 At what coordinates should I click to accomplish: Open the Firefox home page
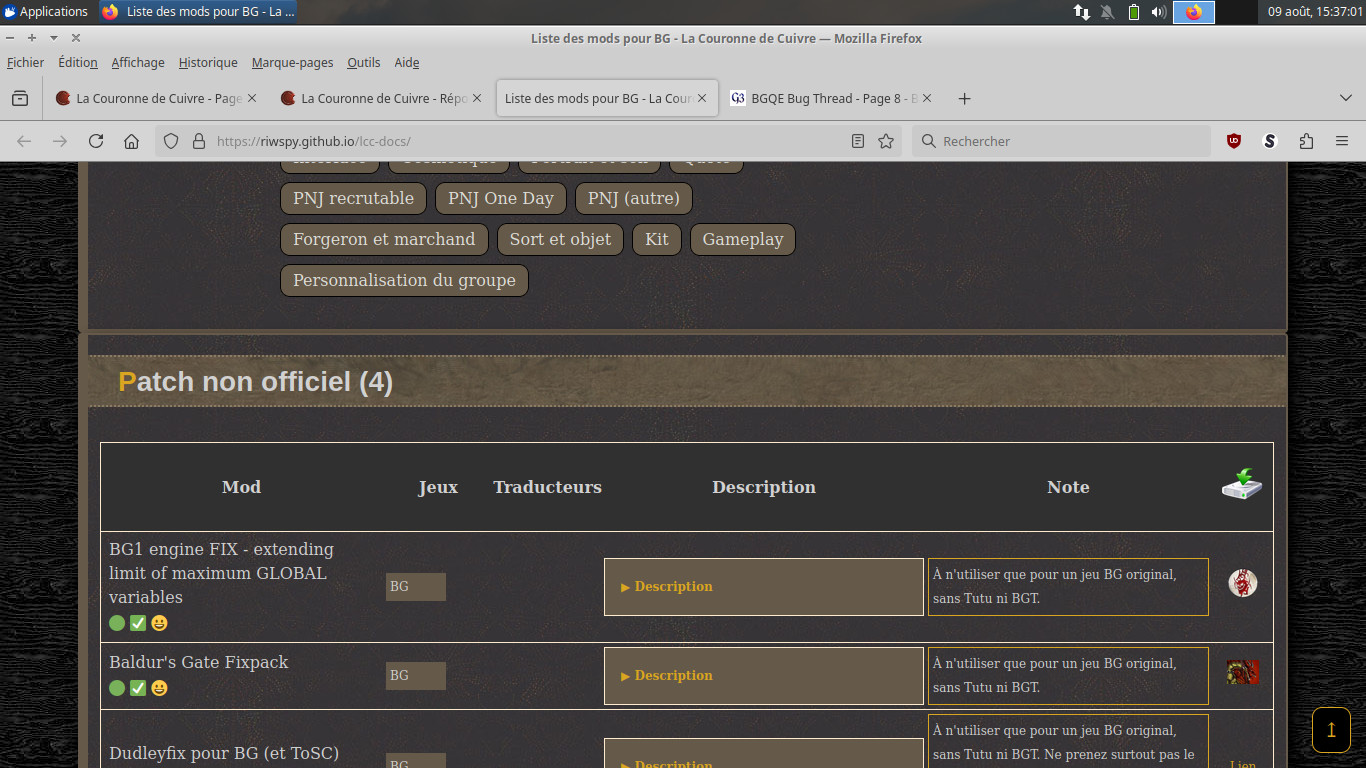pyautogui.click(x=131, y=141)
